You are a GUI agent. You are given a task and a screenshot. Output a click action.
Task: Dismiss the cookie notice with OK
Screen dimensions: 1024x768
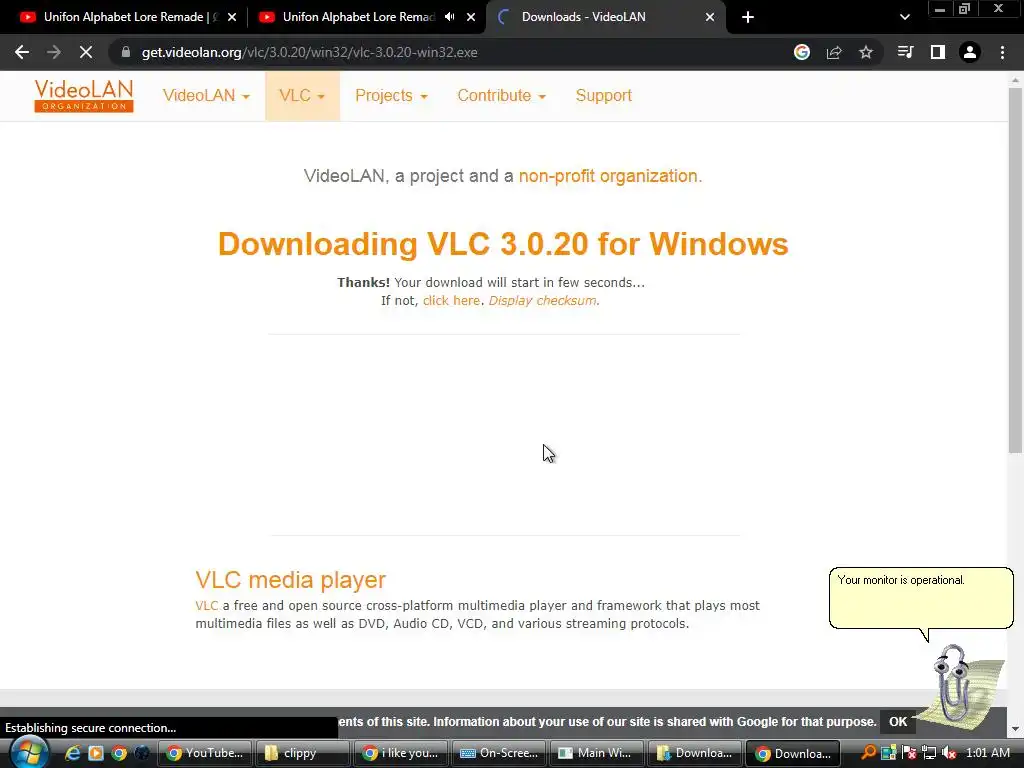click(x=898, y=722)
